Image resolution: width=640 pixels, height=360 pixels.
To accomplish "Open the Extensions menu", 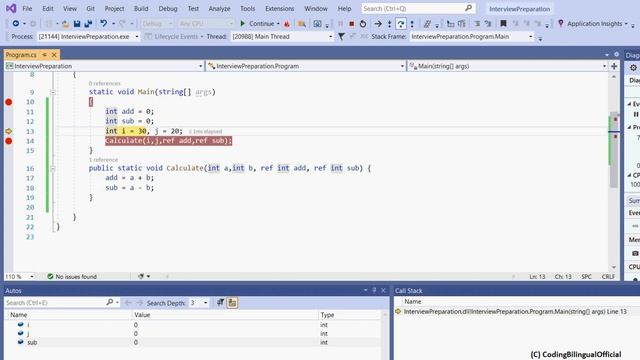I will (280, 9).
